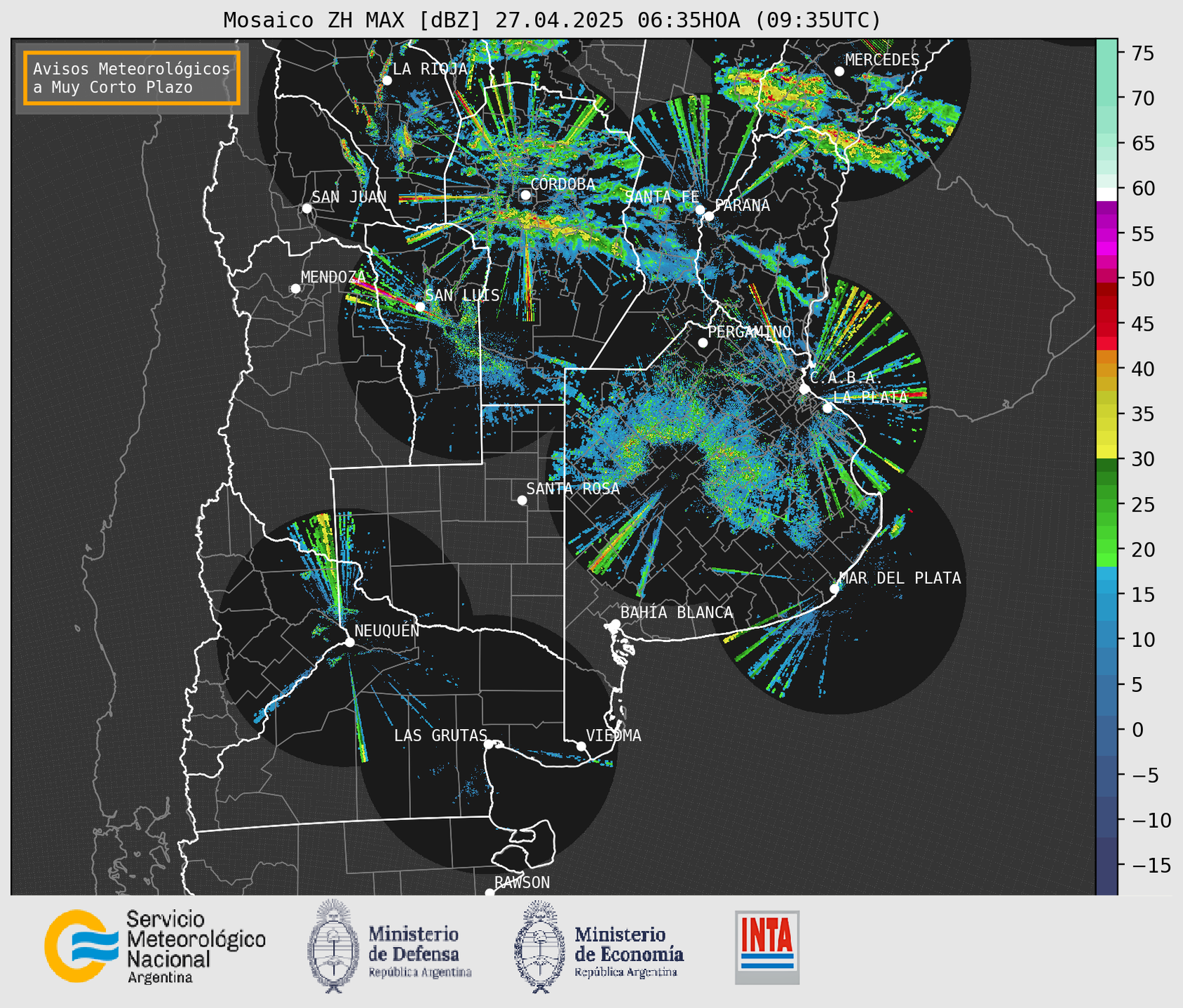This screenshot has height=1008, width=1183.
Task: Click the BAHÍA BLANCA label text
Action: [677, 613]
